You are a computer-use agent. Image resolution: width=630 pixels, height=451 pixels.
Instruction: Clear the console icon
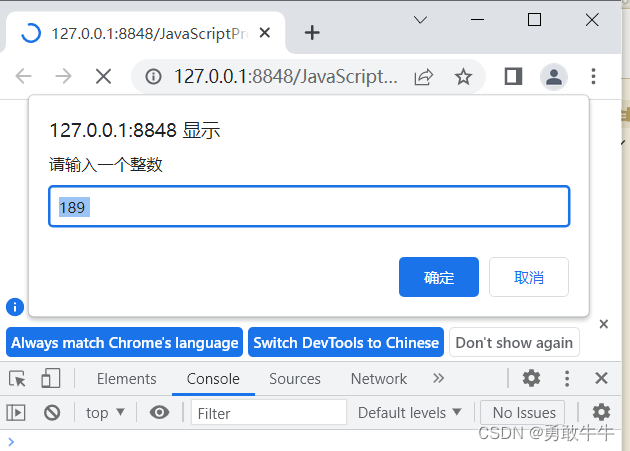(52, 413)
